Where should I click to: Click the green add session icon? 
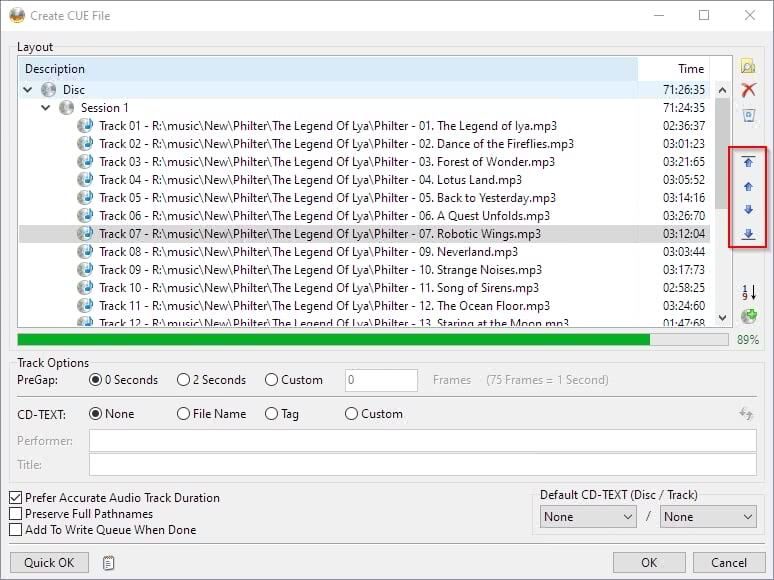click(749, 316)
